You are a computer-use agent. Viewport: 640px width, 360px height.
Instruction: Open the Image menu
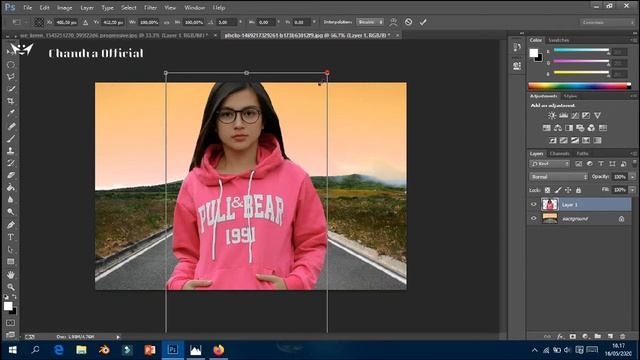coord(64,7)
